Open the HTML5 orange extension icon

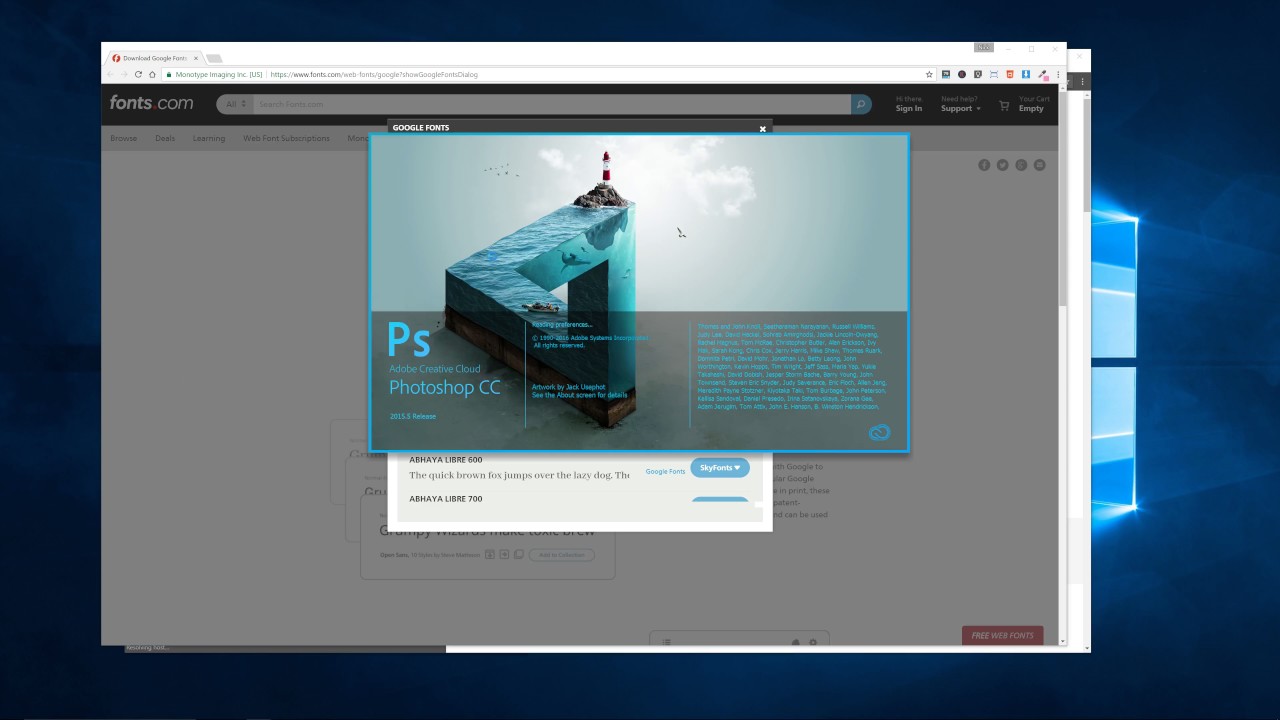tap(1010, 74)
